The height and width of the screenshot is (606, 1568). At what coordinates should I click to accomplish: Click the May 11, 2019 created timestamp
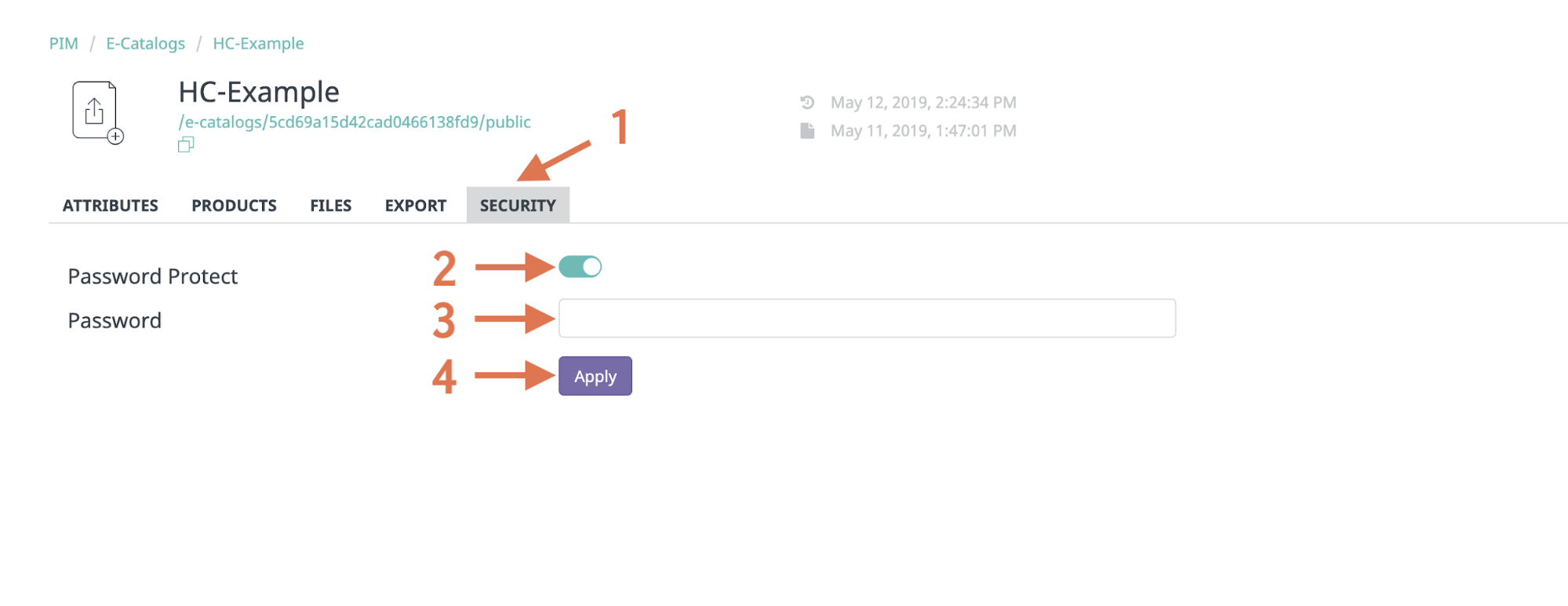[x=923, y=130]
